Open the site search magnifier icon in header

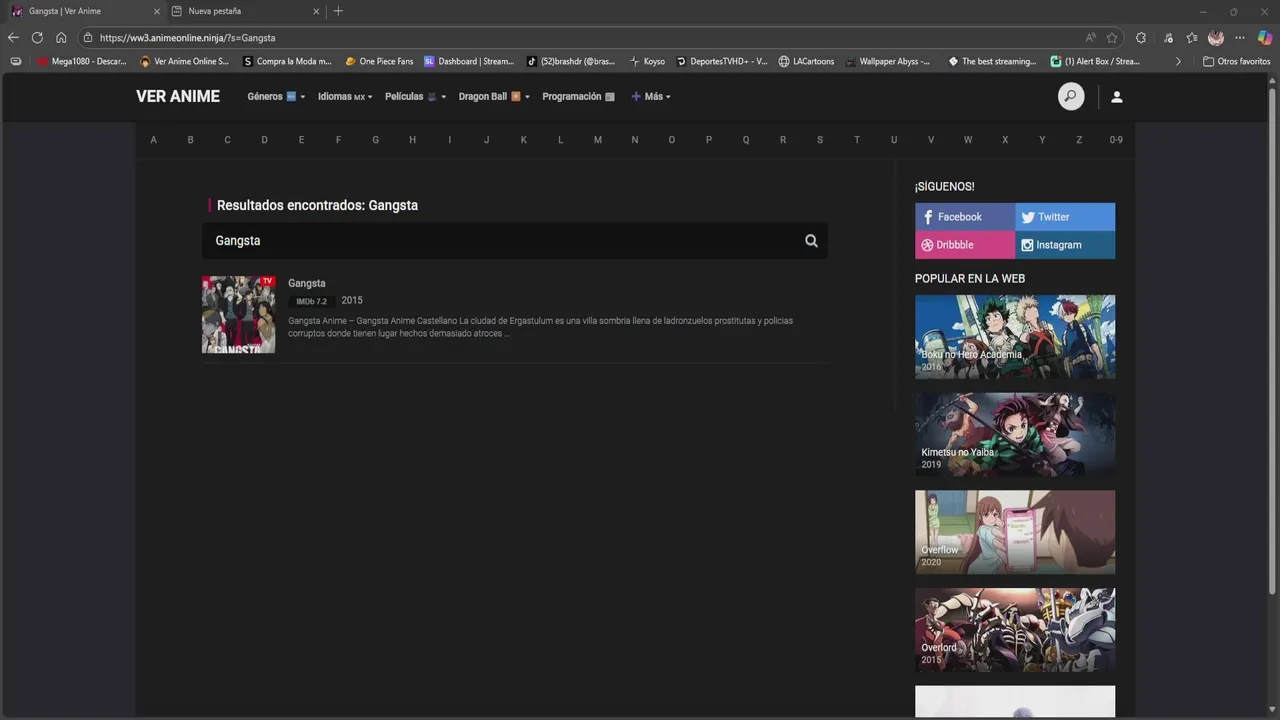1071,97
